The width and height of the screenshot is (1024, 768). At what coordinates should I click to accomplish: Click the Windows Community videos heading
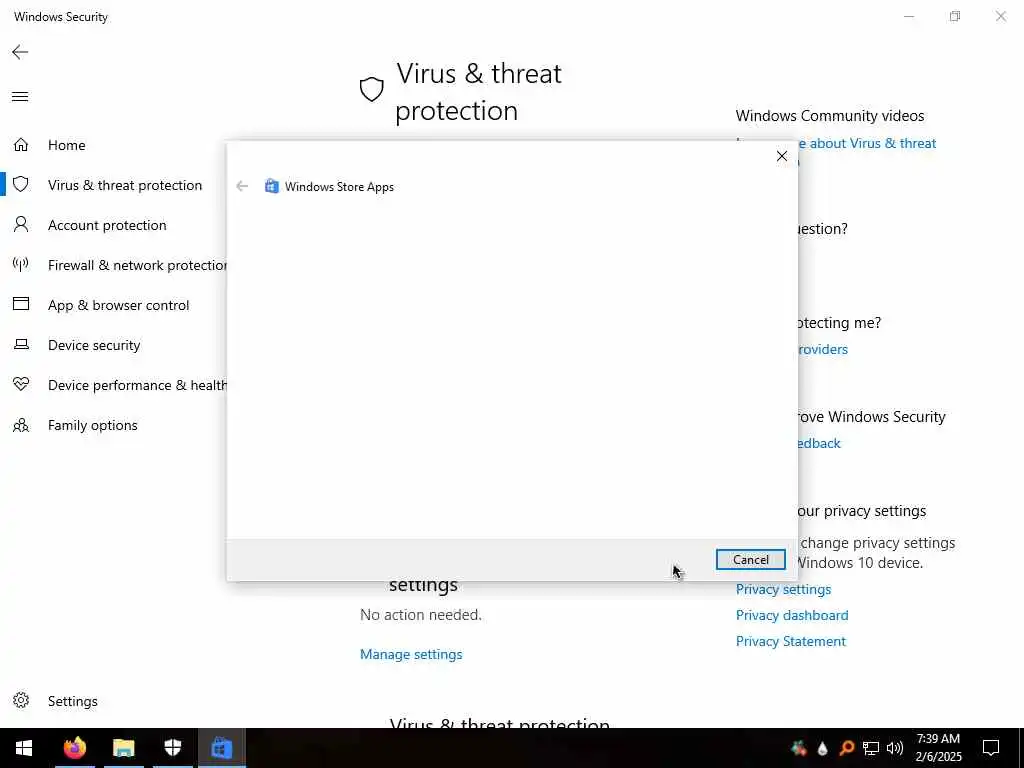click(x=829, y=116)
